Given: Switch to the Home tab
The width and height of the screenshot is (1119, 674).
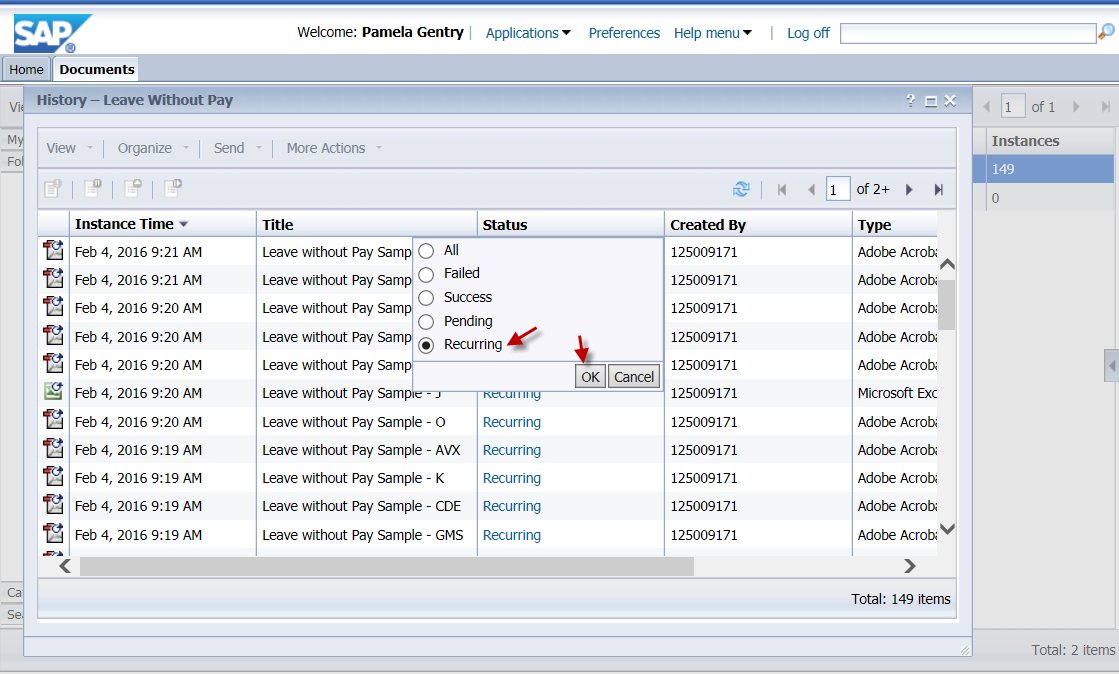Looking at the screenshot, I should coord(26,69).
